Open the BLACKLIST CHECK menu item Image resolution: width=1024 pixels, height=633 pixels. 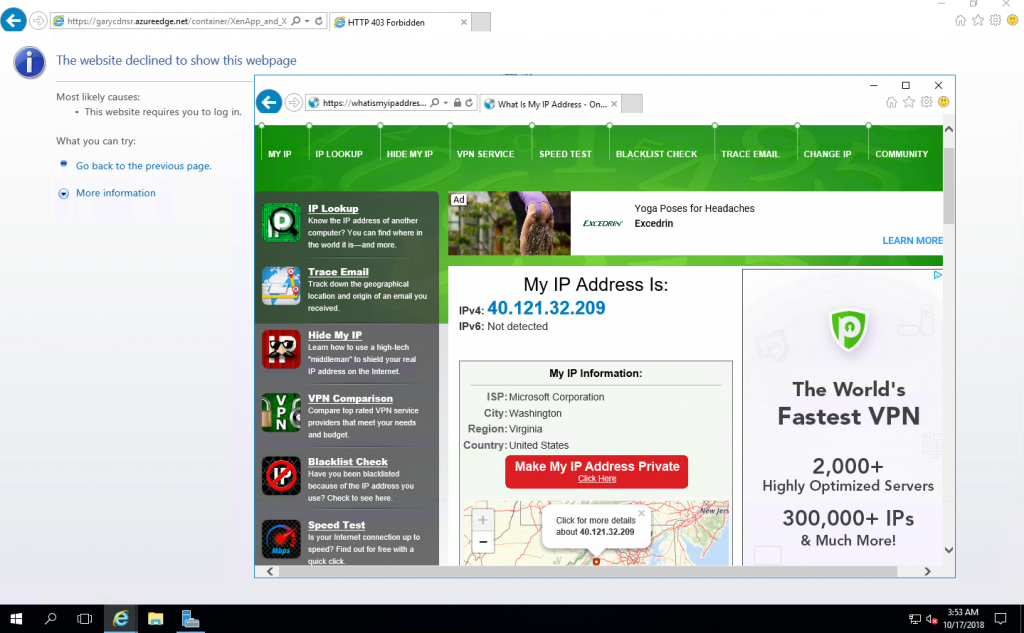click(x=656, y=154)
